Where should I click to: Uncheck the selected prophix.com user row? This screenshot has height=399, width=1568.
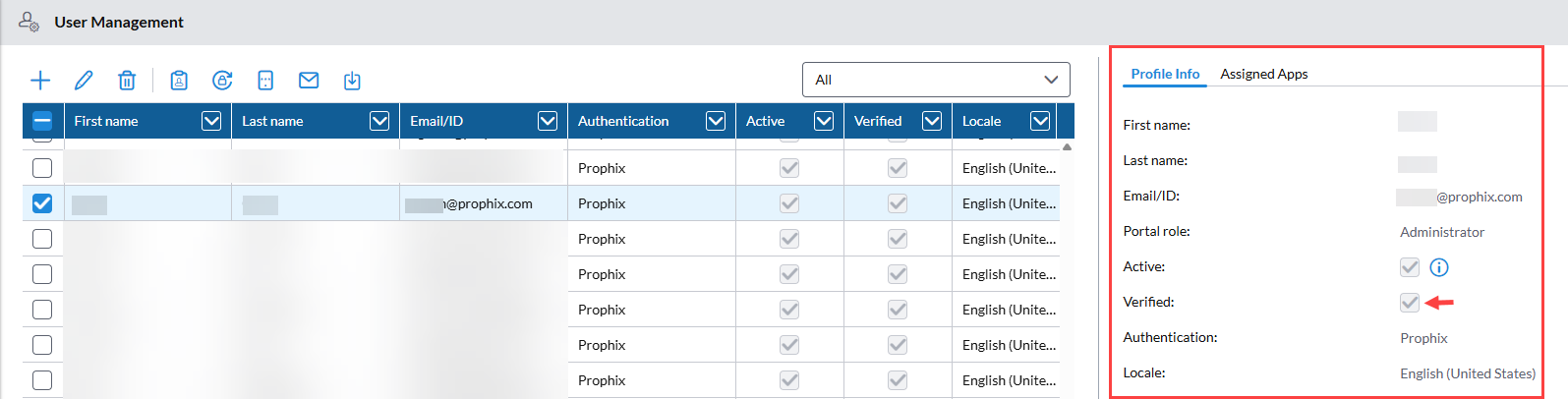pyautogui.click(x=42, y=203)
